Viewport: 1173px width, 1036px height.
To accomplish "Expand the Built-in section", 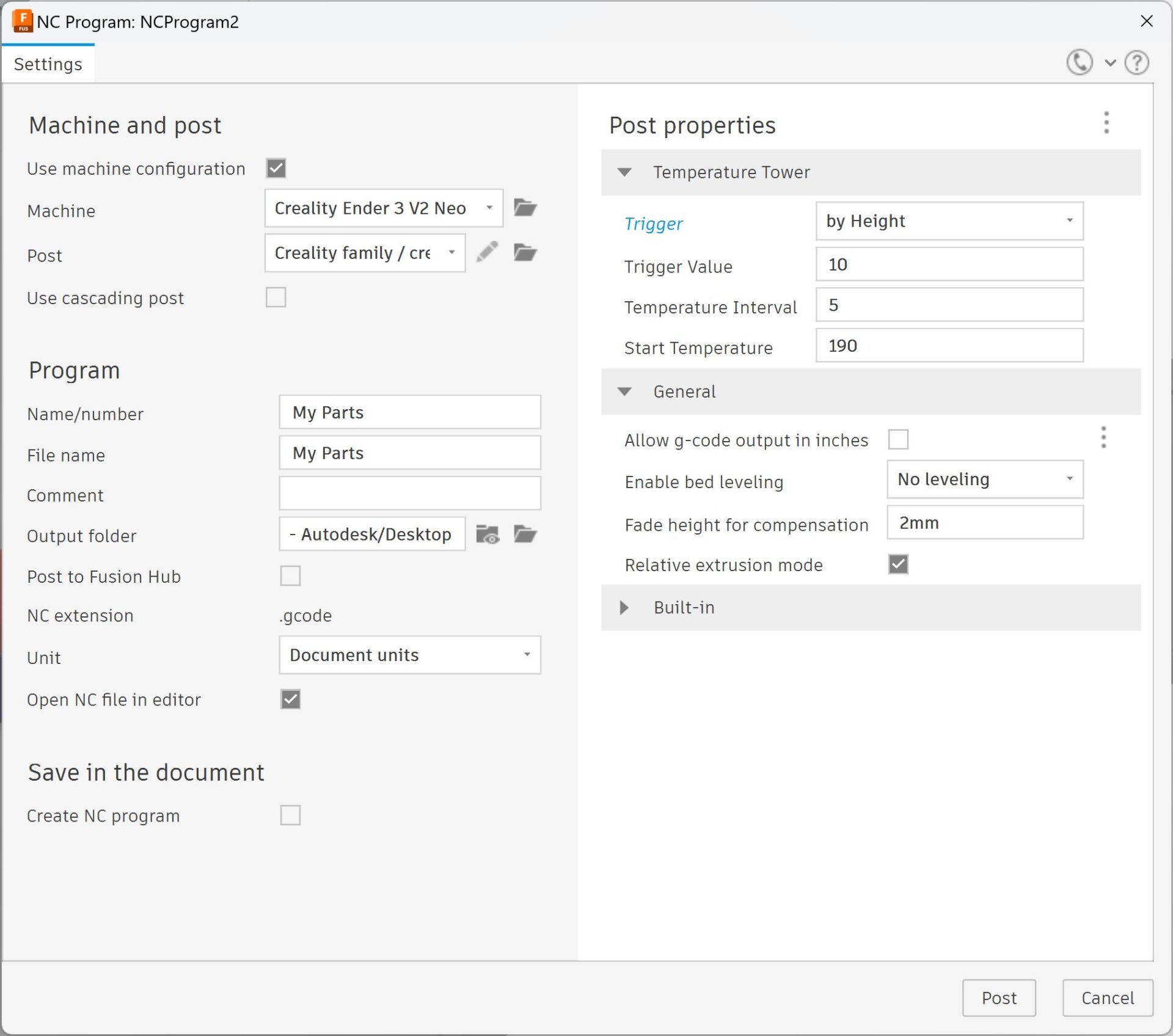I will (624, 607).
